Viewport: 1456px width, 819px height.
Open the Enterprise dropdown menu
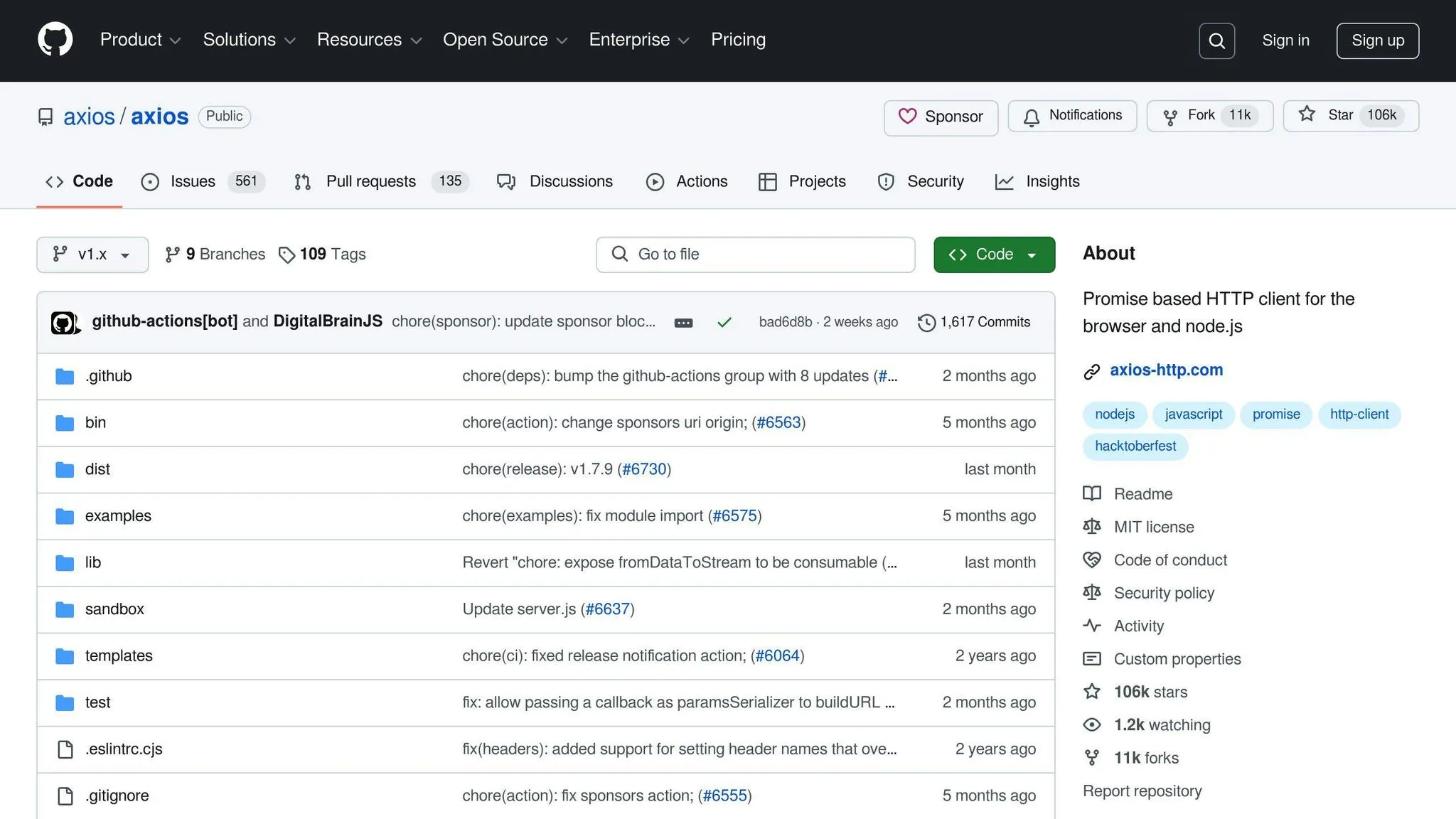(x=639, y=40)
